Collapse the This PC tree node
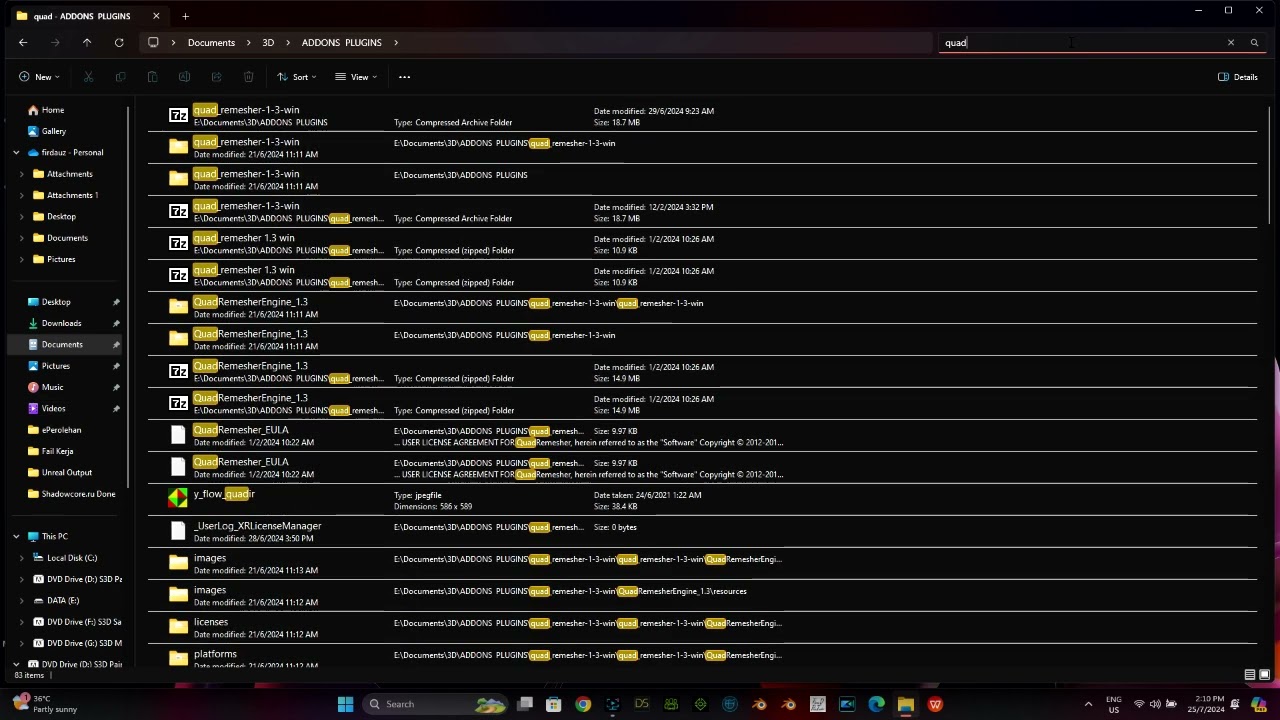Image resolution: width=1280 pixels, height=720 pixels. click(x=16, y=537)
